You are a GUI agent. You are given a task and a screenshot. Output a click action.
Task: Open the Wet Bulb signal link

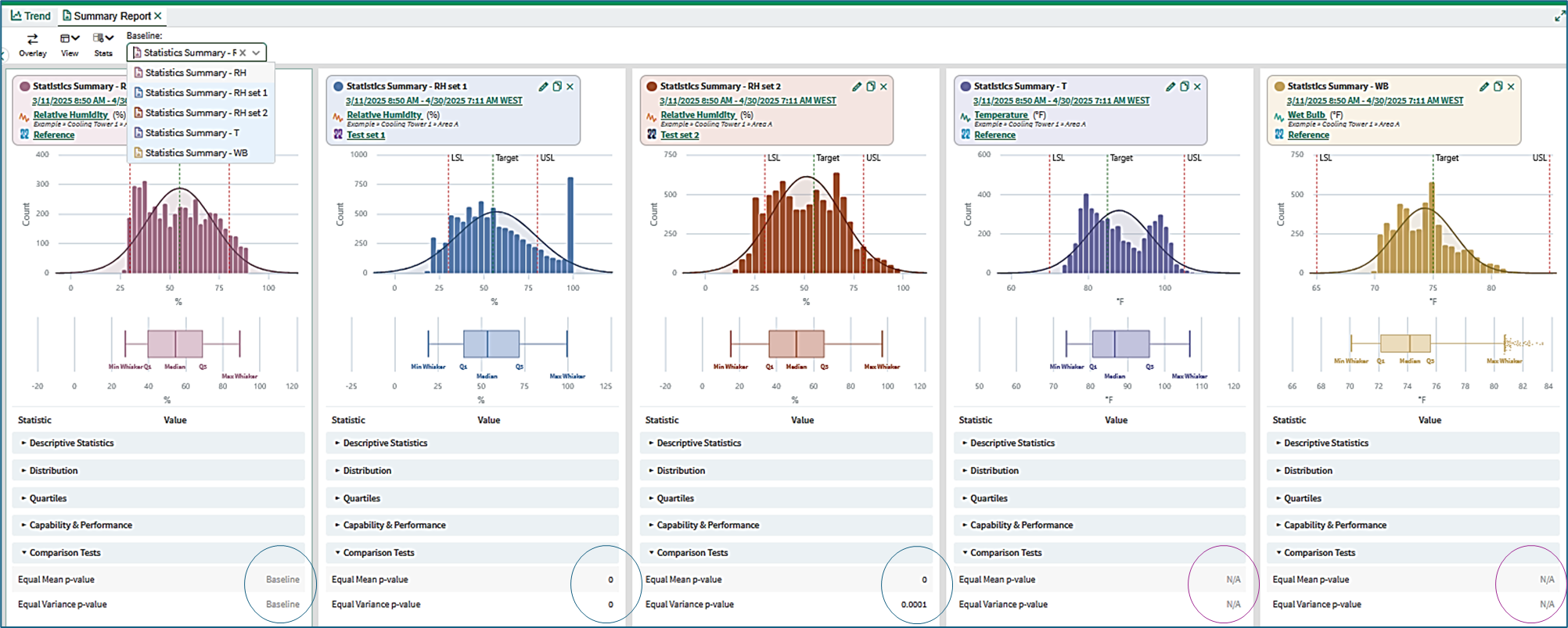pos(1306,115)
